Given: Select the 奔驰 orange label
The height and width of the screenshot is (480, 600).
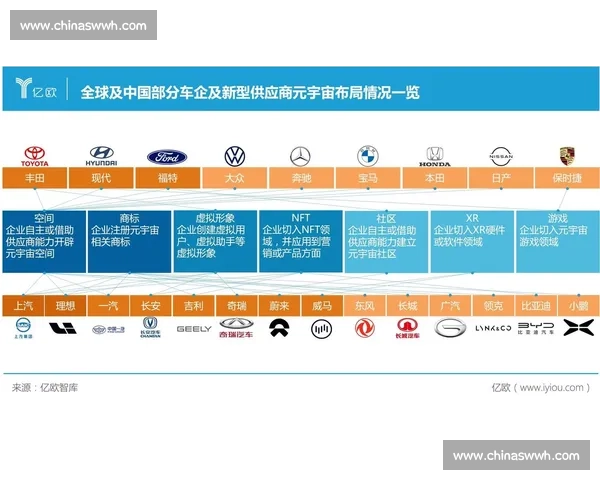Looking at the screenshot, I should [x=301, y=178].
